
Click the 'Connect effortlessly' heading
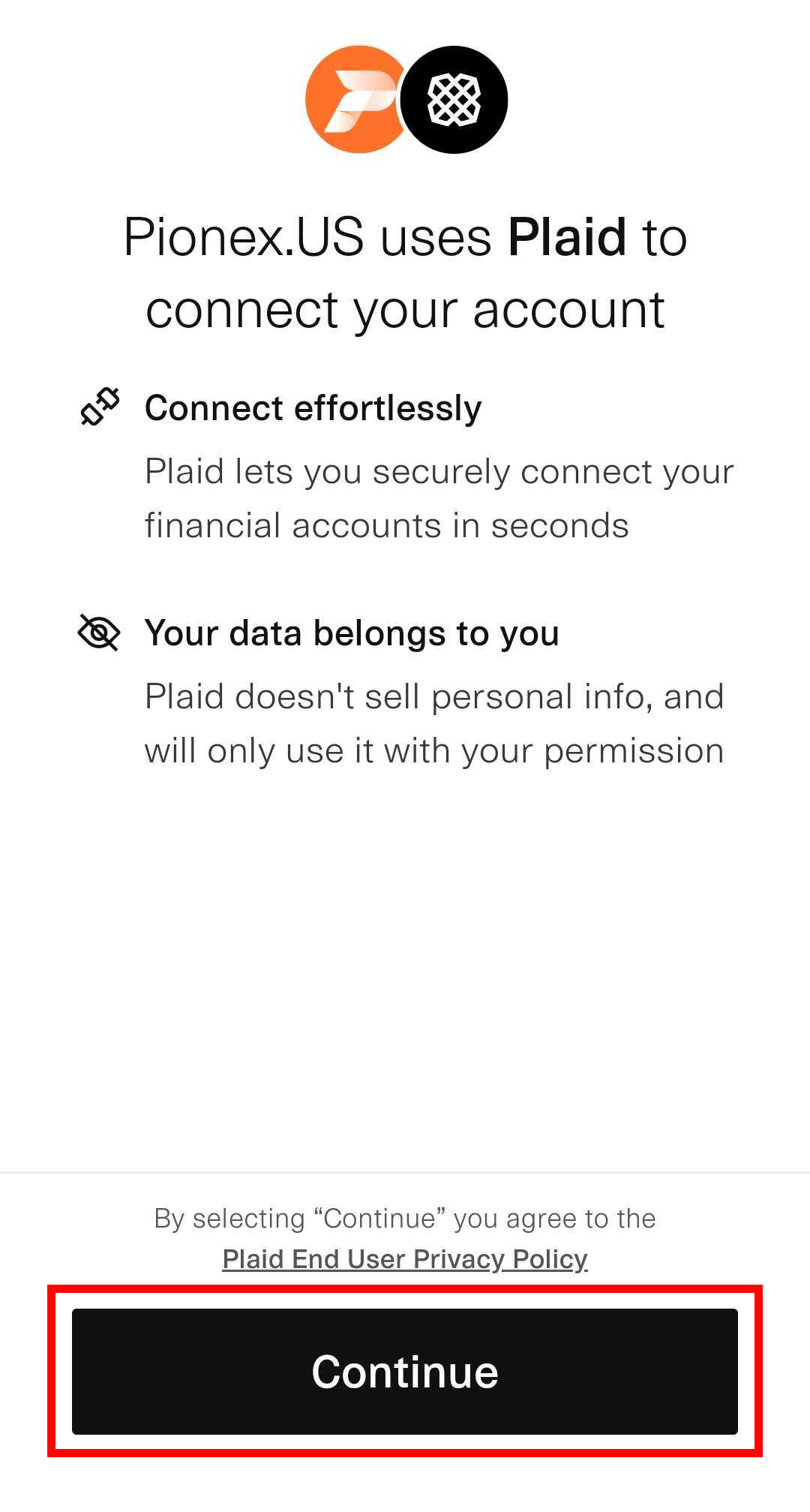tap(313, 408)
